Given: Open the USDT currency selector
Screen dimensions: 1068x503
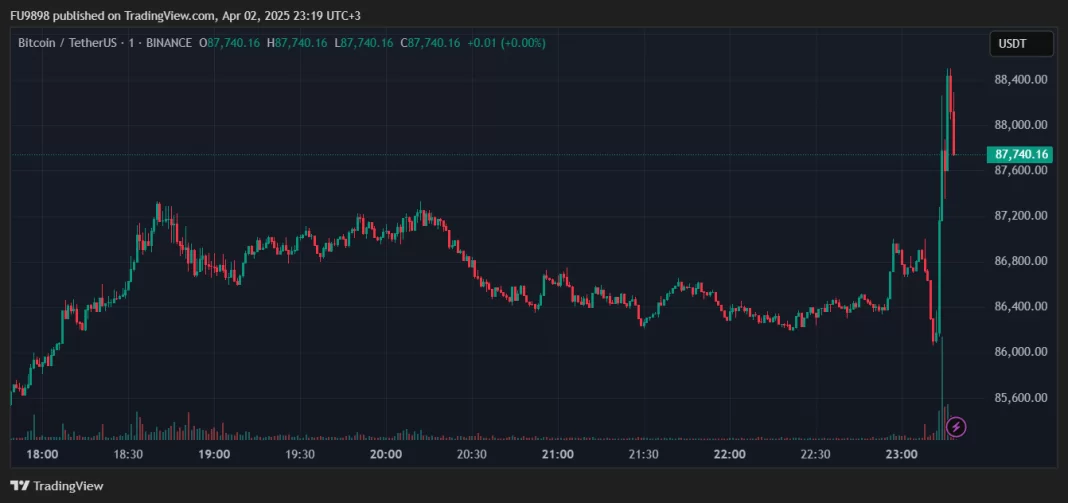Looking at the screenshot, I should (1022, 44).
